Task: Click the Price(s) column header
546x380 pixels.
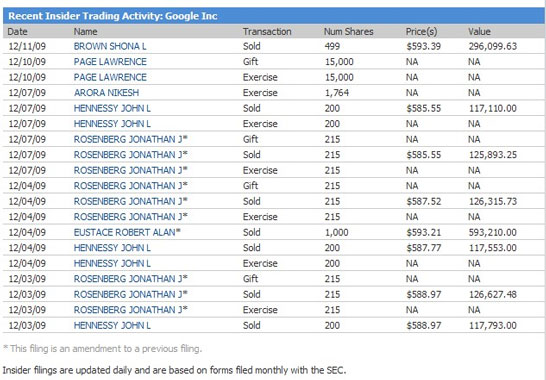Action: point(421,32)
